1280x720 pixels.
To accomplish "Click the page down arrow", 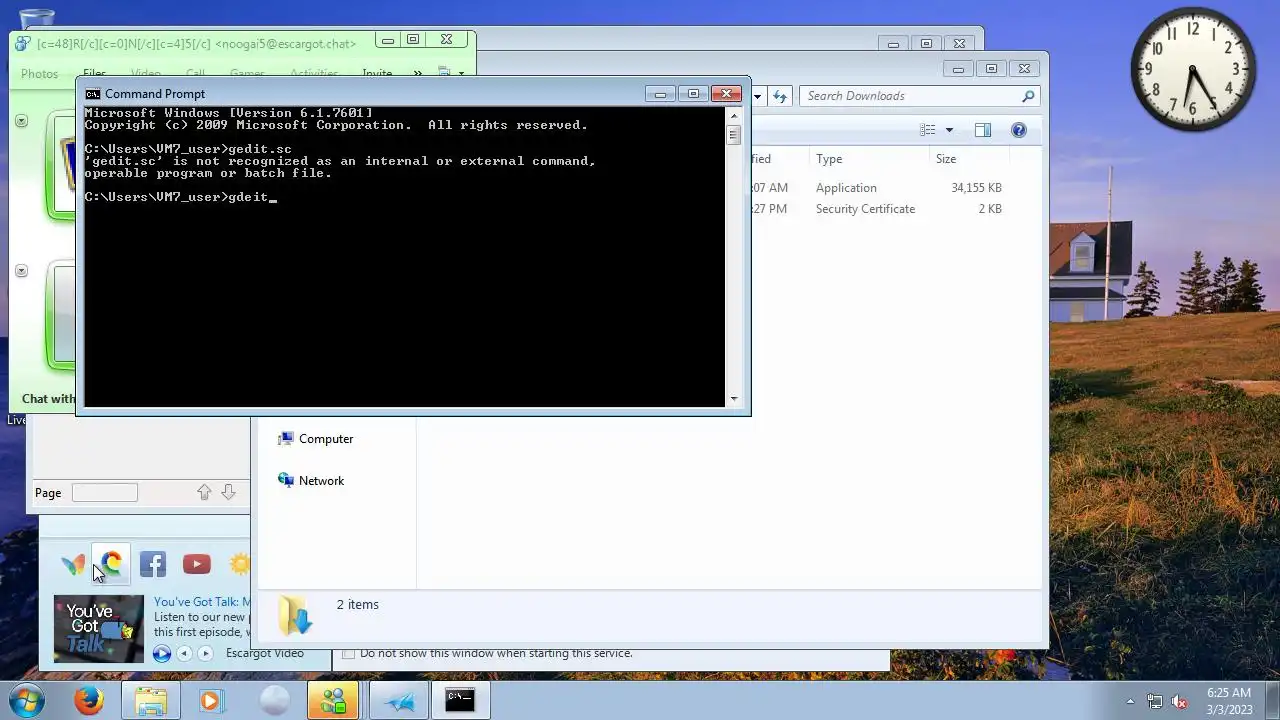I will 228,492.
